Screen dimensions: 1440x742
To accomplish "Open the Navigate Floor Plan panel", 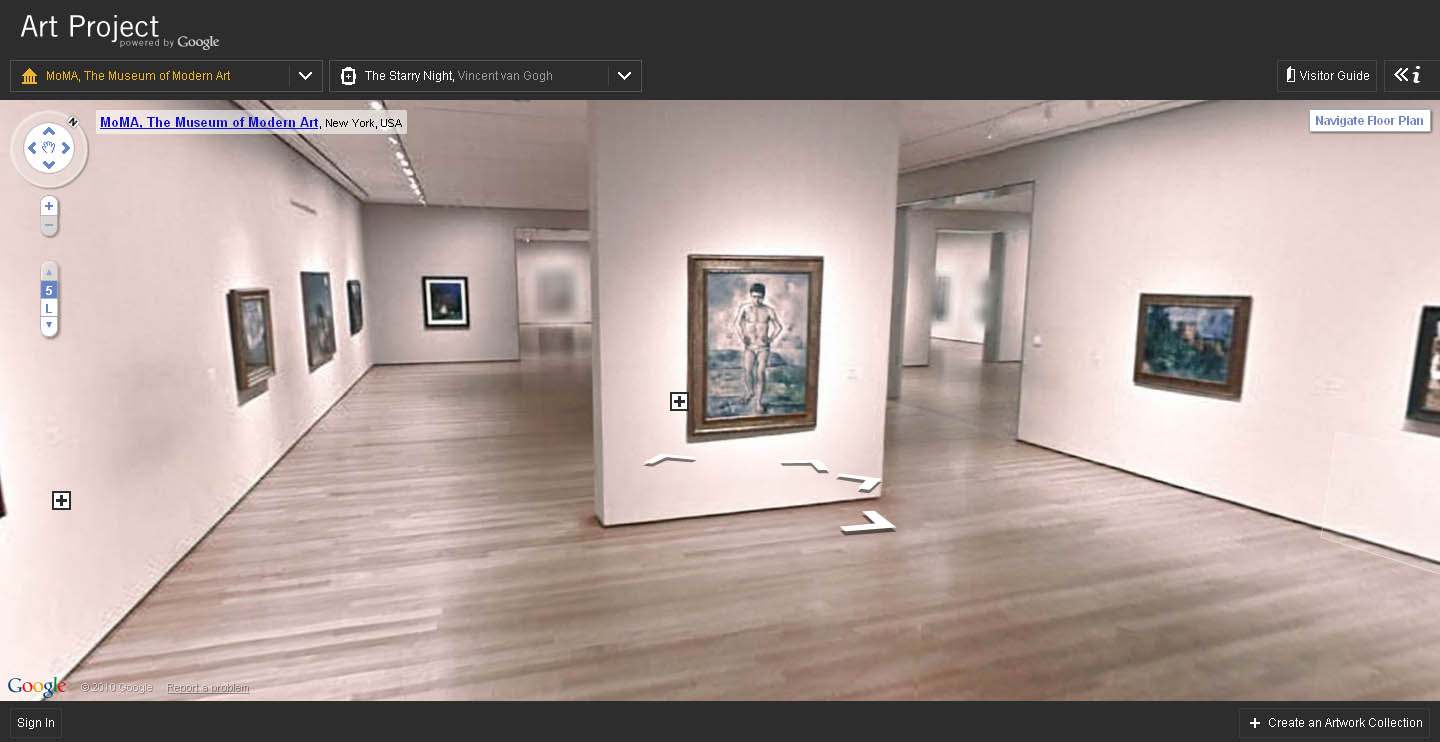I will coord(1369,121).
